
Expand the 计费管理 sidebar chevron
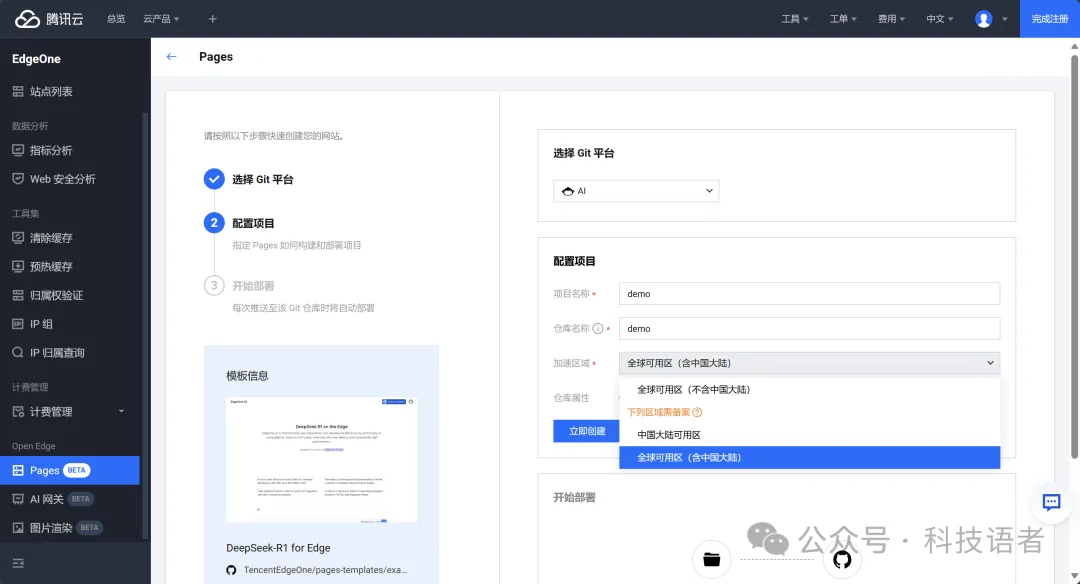[x=121, y=411]
